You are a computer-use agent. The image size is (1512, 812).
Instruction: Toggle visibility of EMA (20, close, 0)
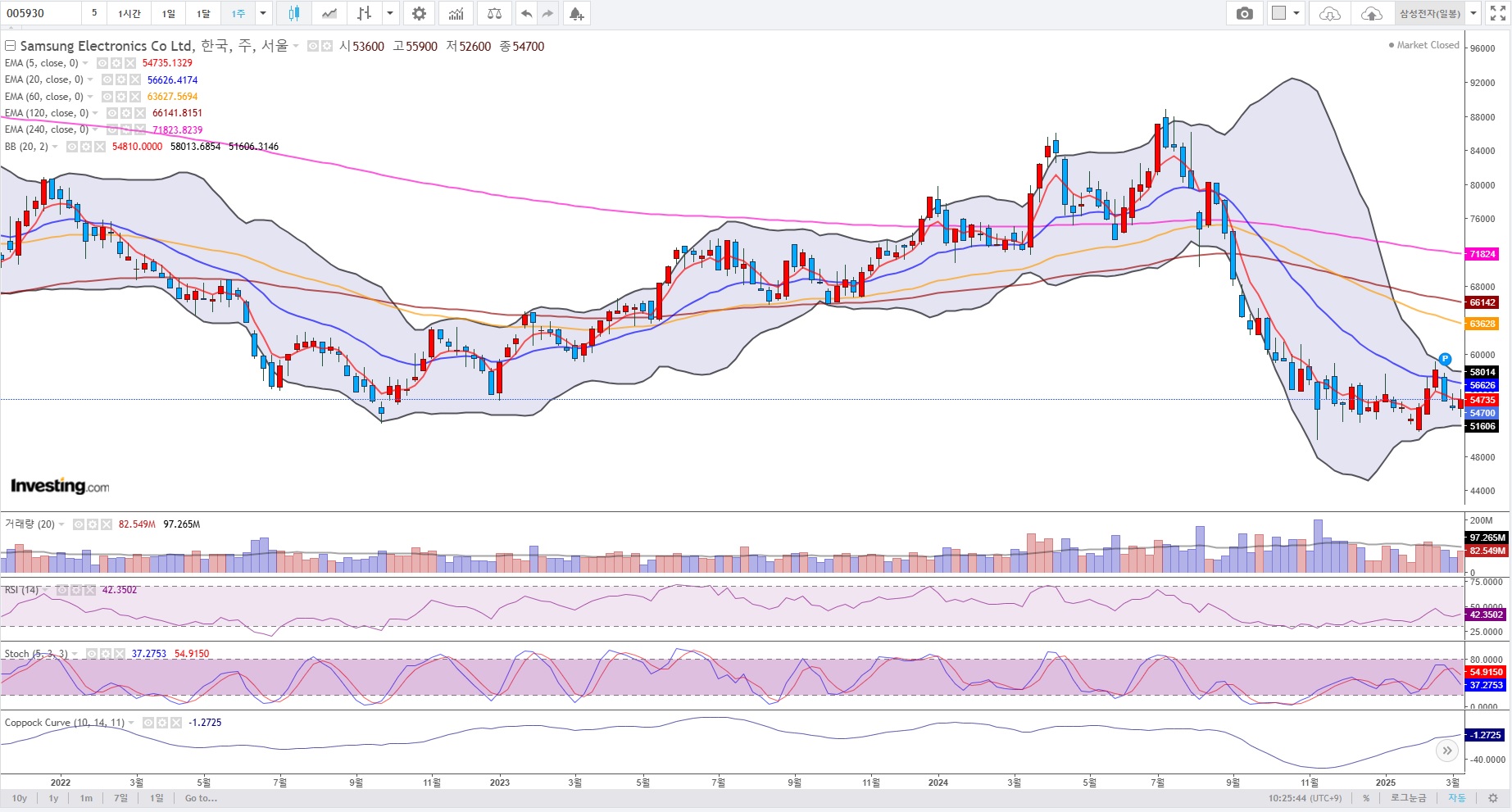click(107, 79)
